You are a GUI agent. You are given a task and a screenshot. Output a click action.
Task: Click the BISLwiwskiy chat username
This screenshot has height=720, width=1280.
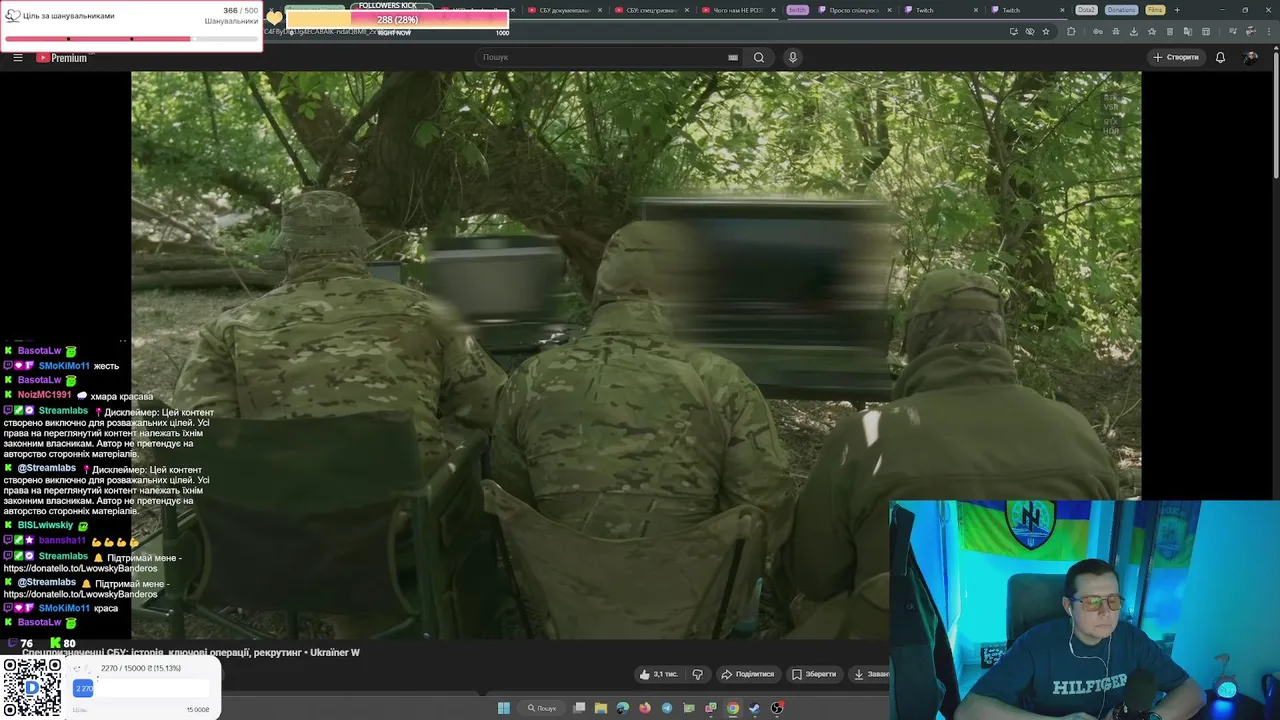pyautogui.click(x=45, y=525)
